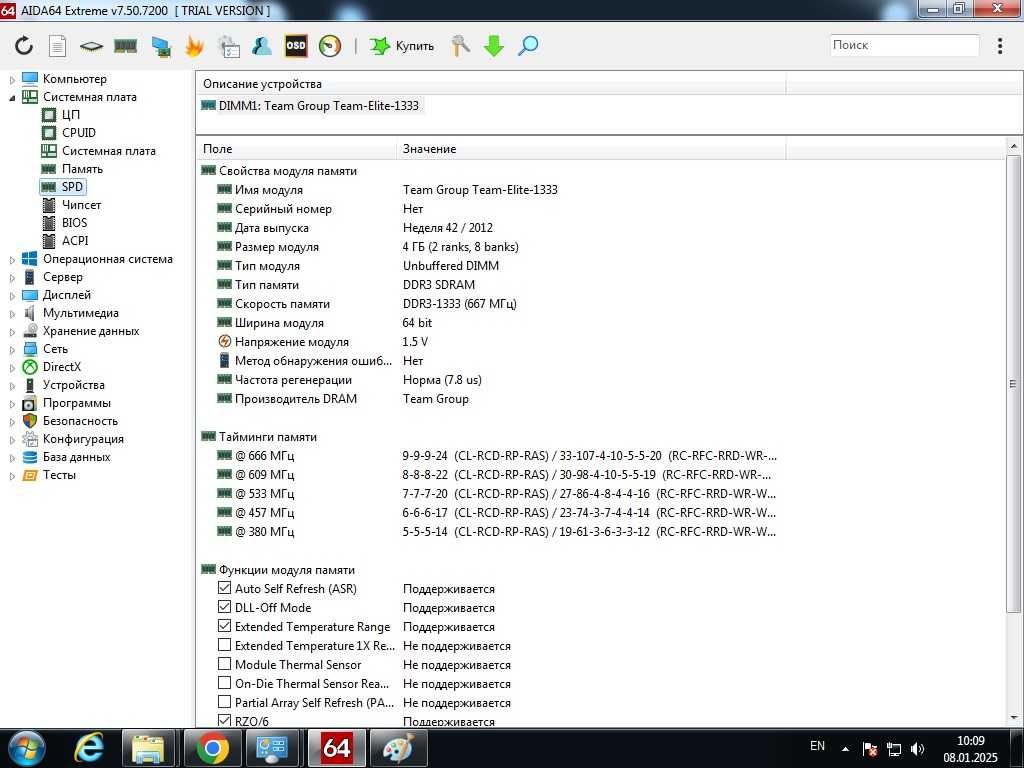The image size is (1024, 768).
Task: Open Чипсет in the sidebar
Action: tap(81, 205)
